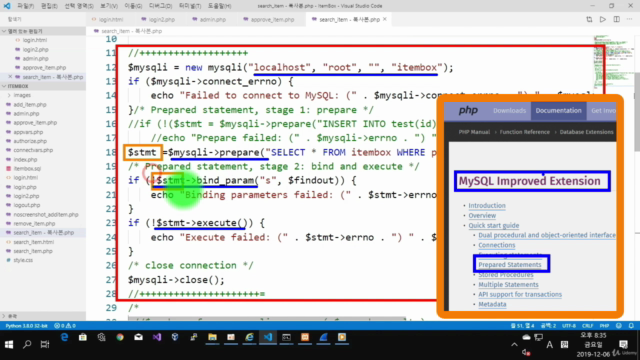Click Prepared Statements link in PHP docs inset
The width and height of the screenshot is (640, 360).
tap(510, 264)
